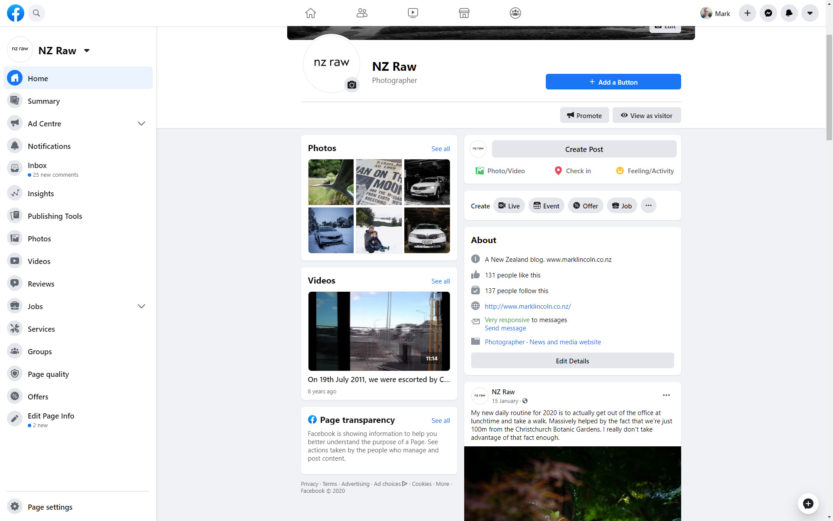Click the Edit Details button
The width and height of the screenshot is (833, 521).
pyautogui.click(x=572, y=361)
